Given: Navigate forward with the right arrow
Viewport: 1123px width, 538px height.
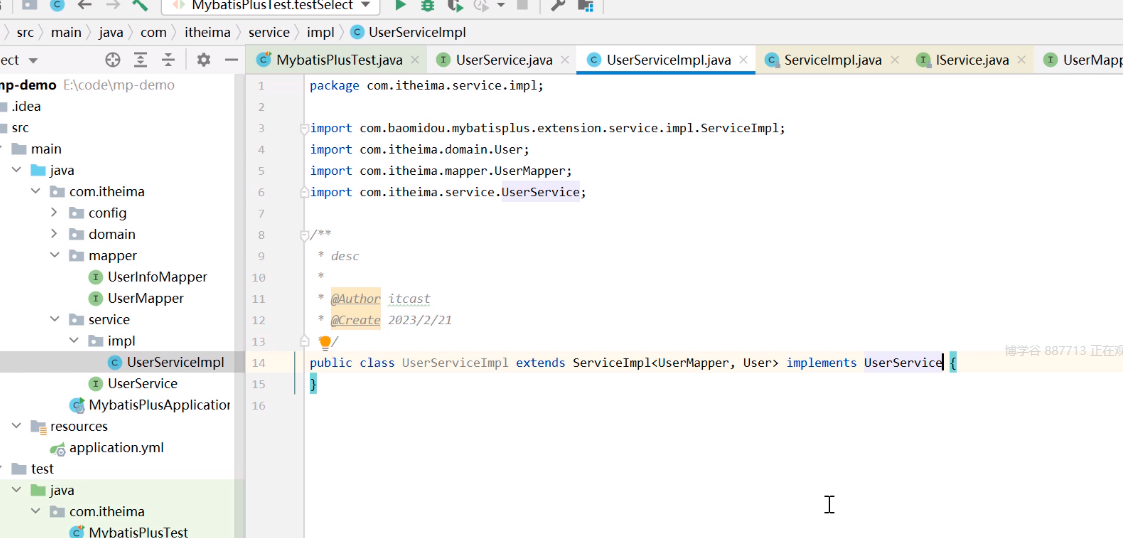Looking at the screenshot, I should tap(112, 6).
